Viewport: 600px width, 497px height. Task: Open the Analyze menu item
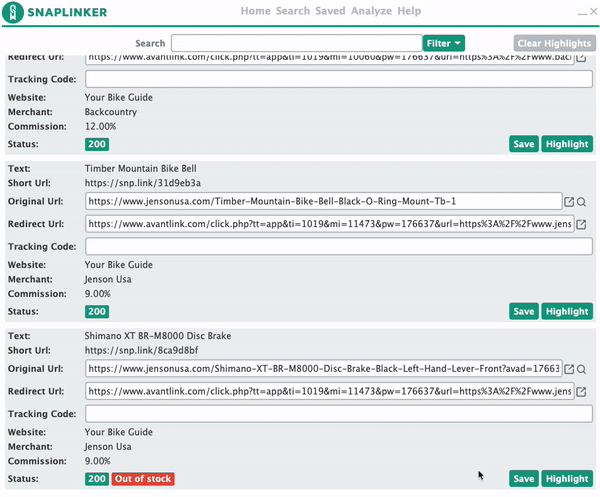point(371,11)
